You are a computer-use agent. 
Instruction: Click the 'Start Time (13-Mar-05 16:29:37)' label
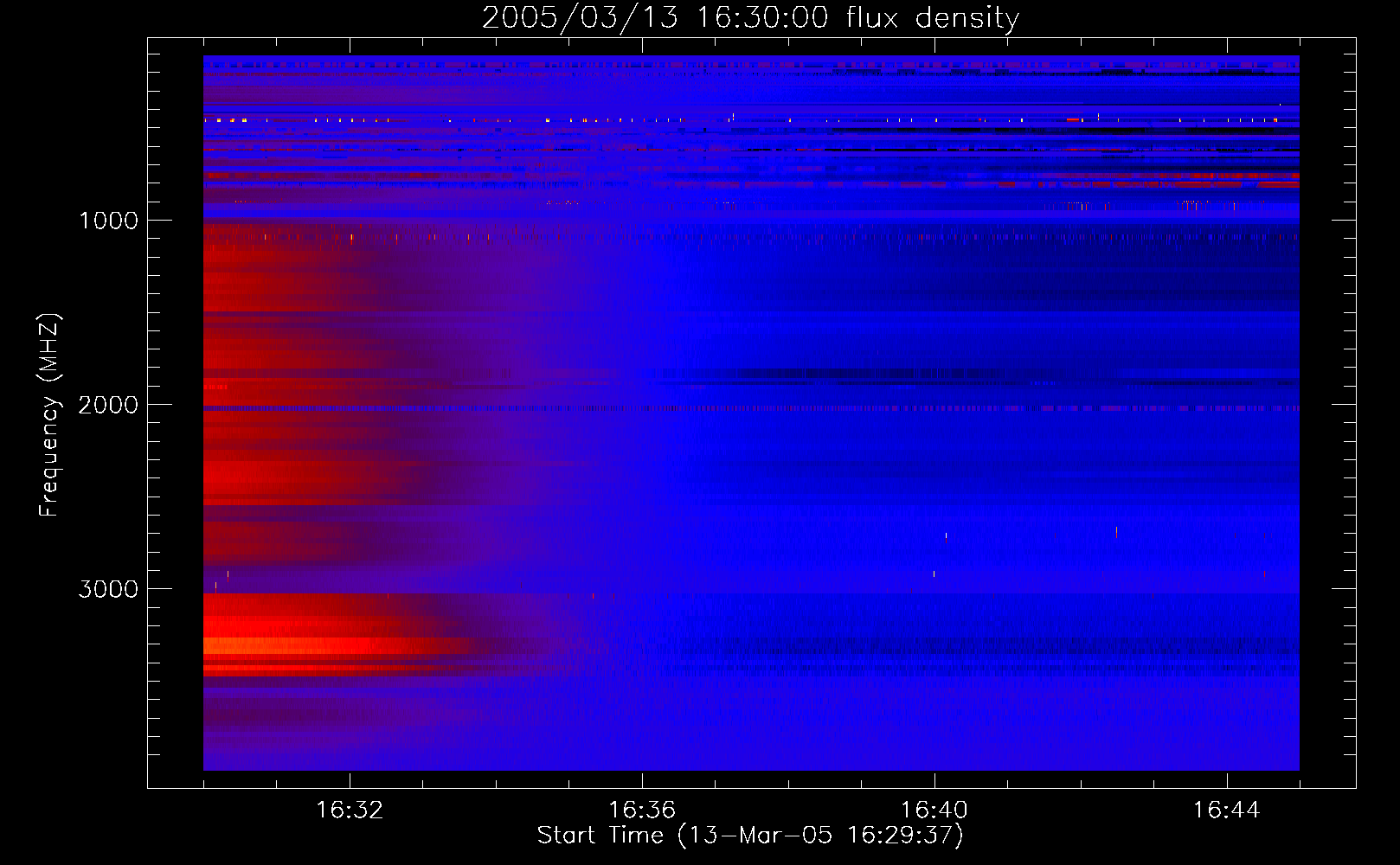pyautogui.click(x=750, y=836)
